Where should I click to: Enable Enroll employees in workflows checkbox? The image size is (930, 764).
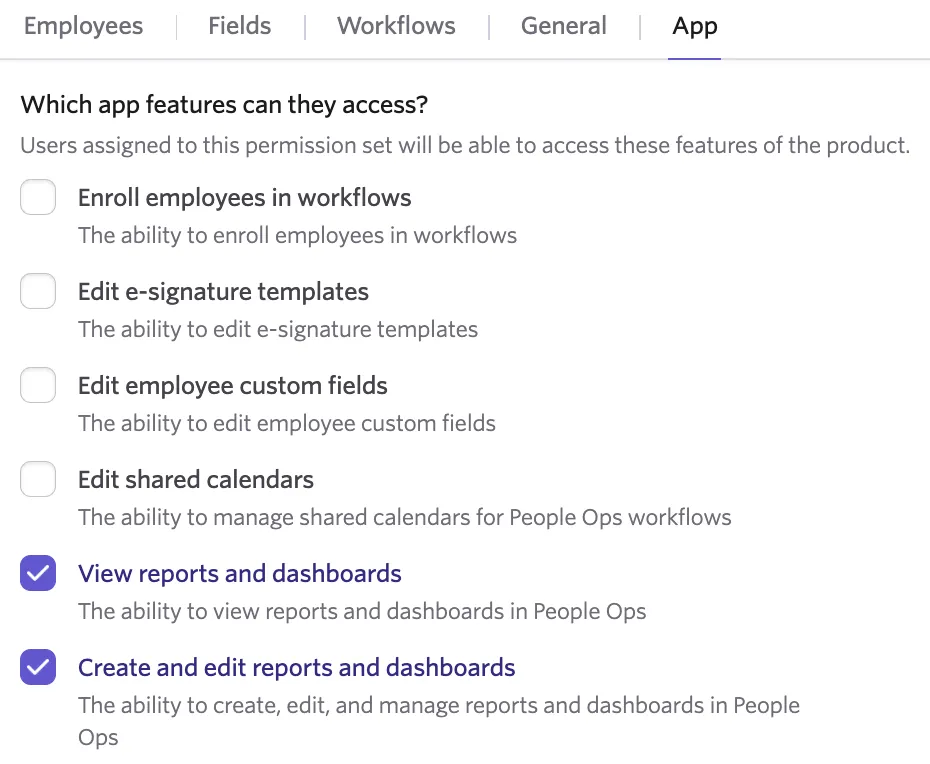point(38,197)
